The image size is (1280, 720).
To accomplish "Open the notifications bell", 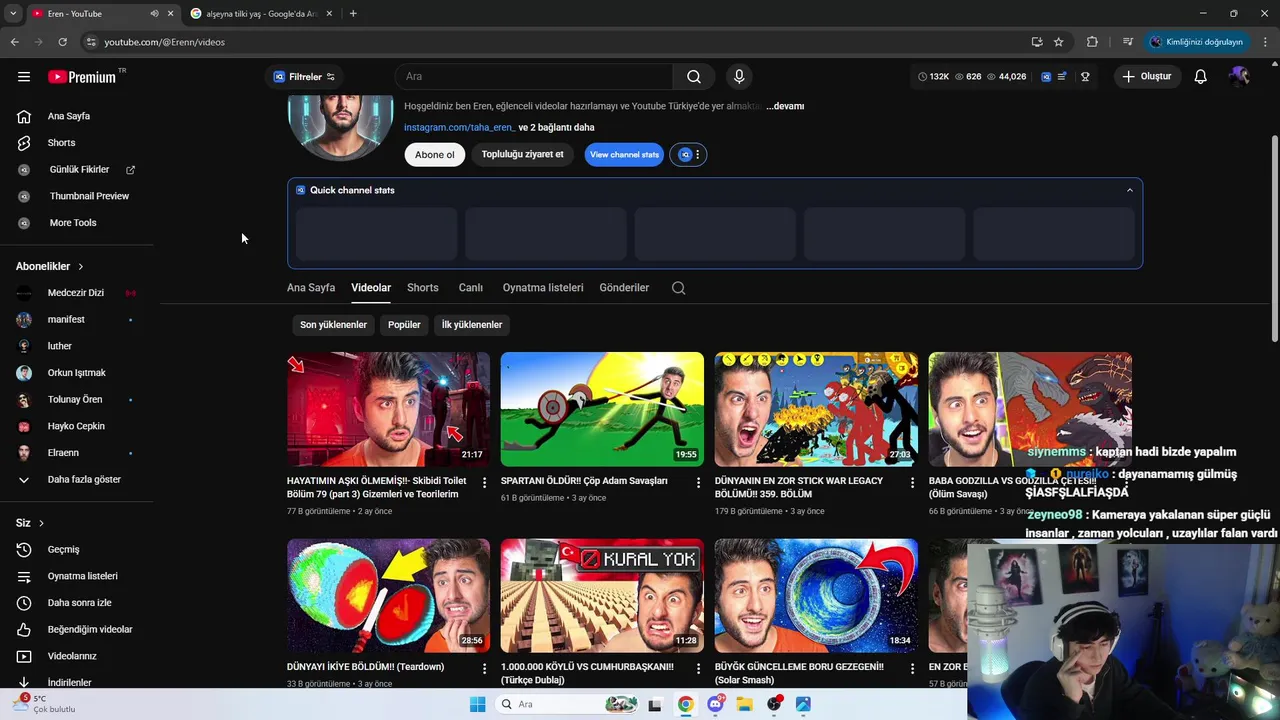I will click(1200, 77).
